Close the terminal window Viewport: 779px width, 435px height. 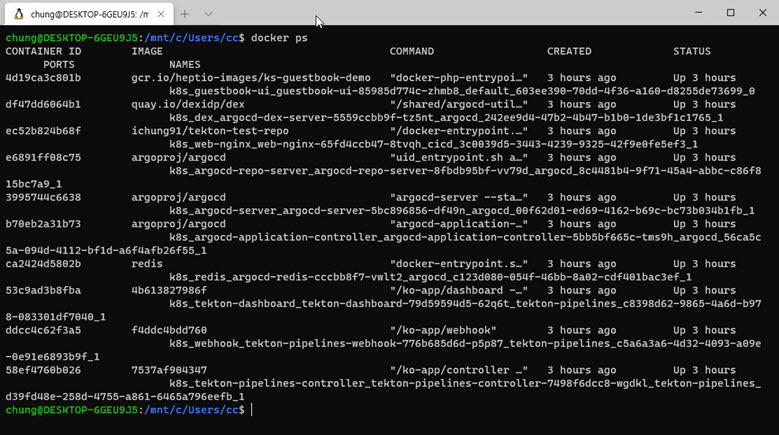tap(763, 12)
